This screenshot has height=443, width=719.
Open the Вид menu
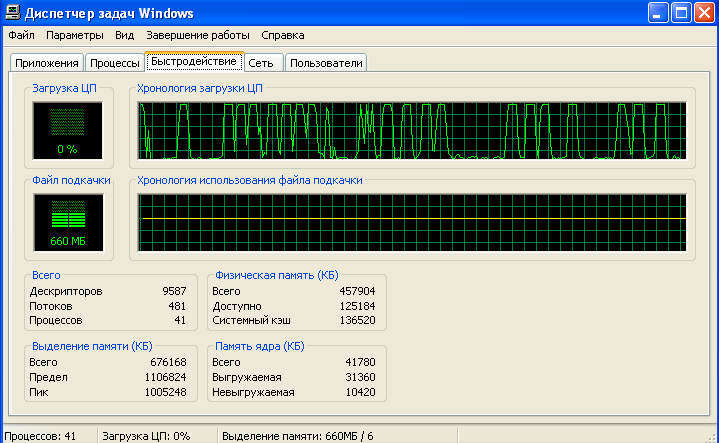[124, 35]
